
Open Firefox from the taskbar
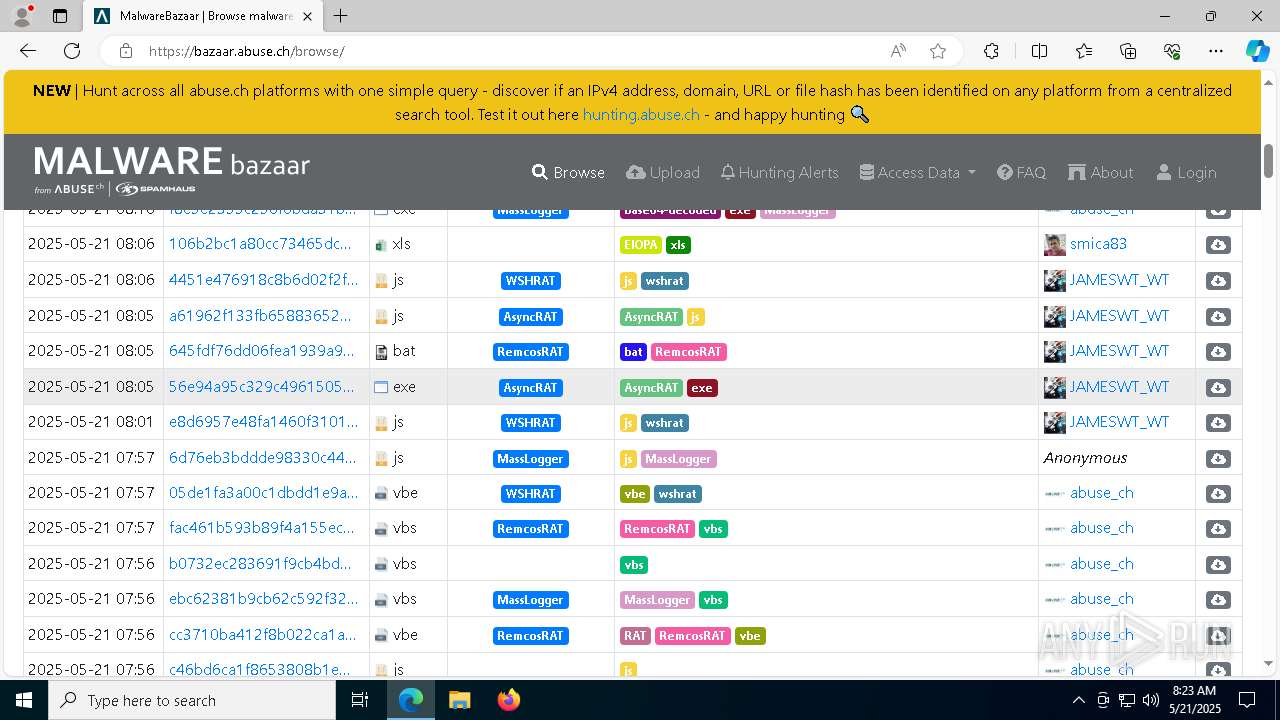pyautogui.click(x=509, y=700)
